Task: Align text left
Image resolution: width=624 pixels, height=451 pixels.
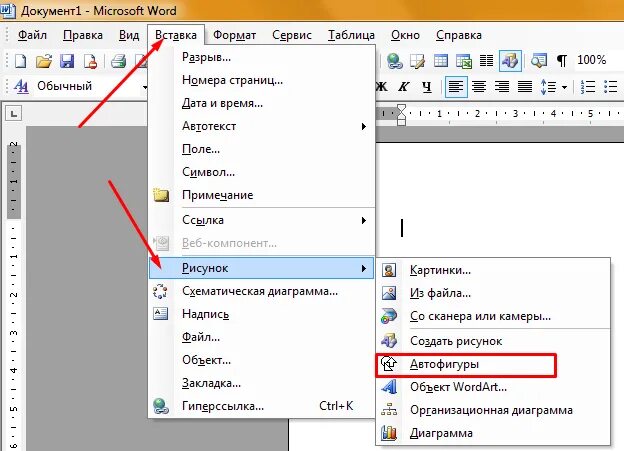Action: tap(456, 86)
